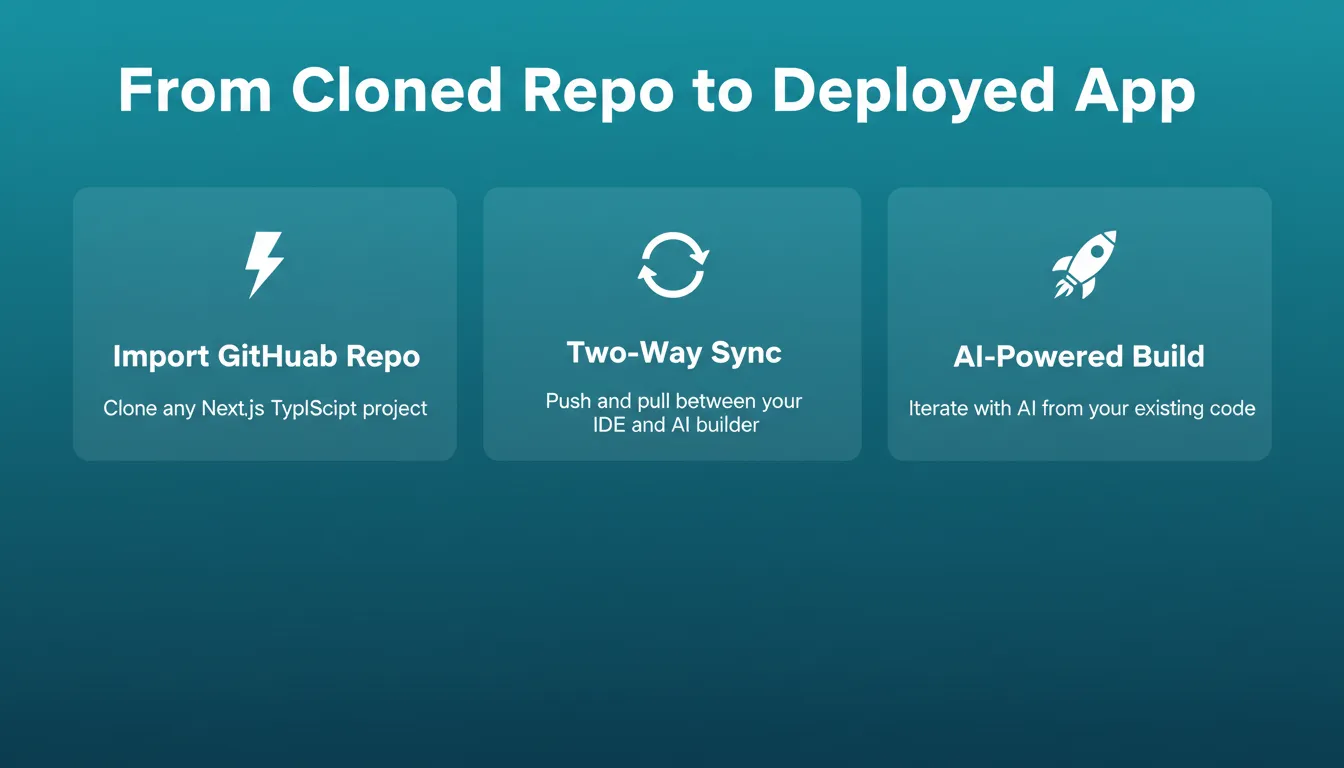This screenshot has width=1344, height=768.
Task: Click 'Iterate with AI from your existing code'
Action: coord(1082,408)
